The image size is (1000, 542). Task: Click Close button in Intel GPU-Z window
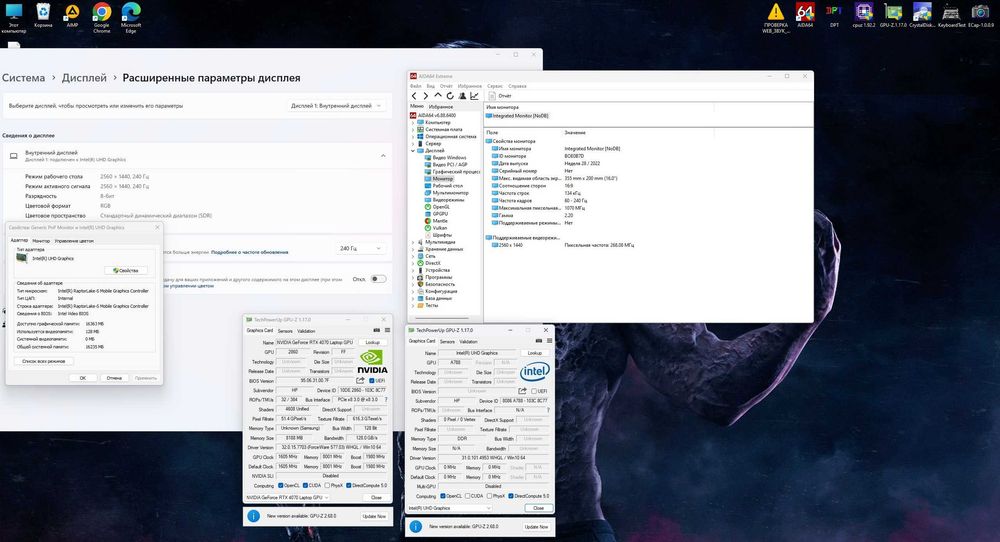point(538,508)
